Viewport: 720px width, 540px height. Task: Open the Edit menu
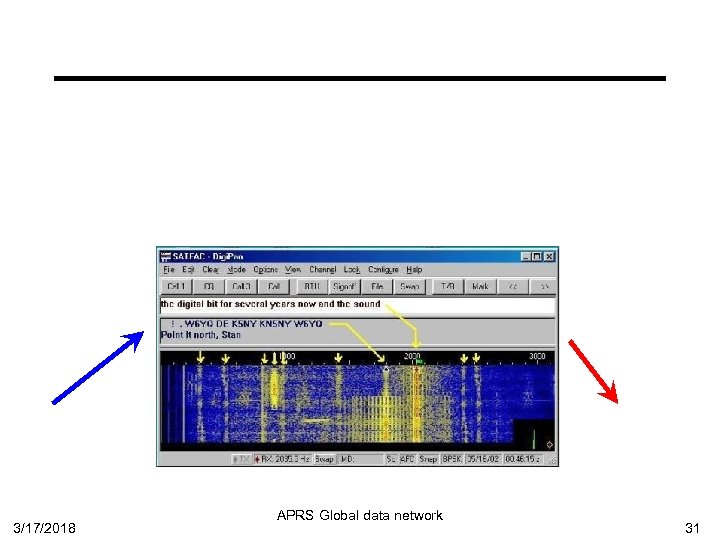click(188, 270)
